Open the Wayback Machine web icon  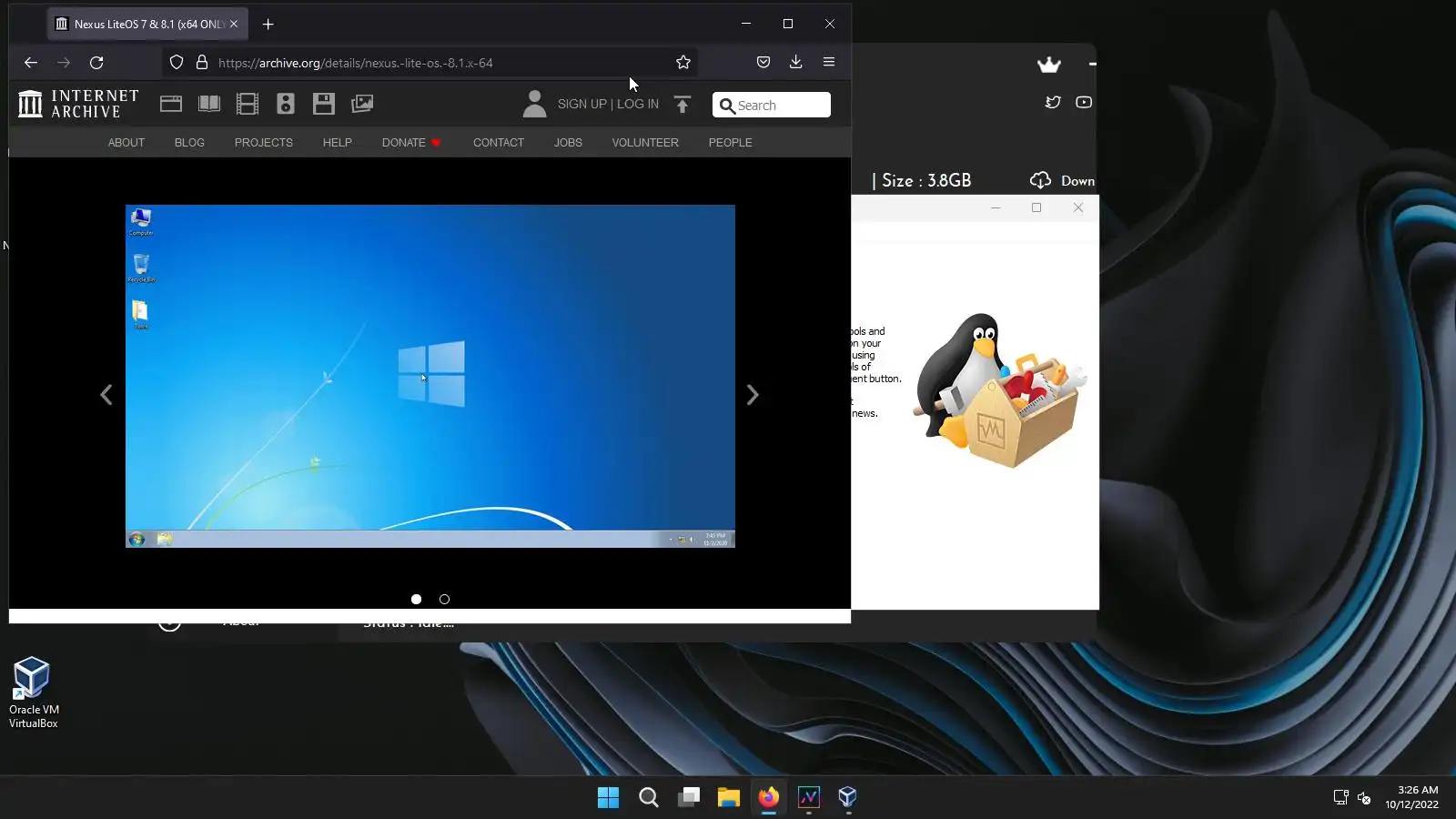(x=171, y=104)
